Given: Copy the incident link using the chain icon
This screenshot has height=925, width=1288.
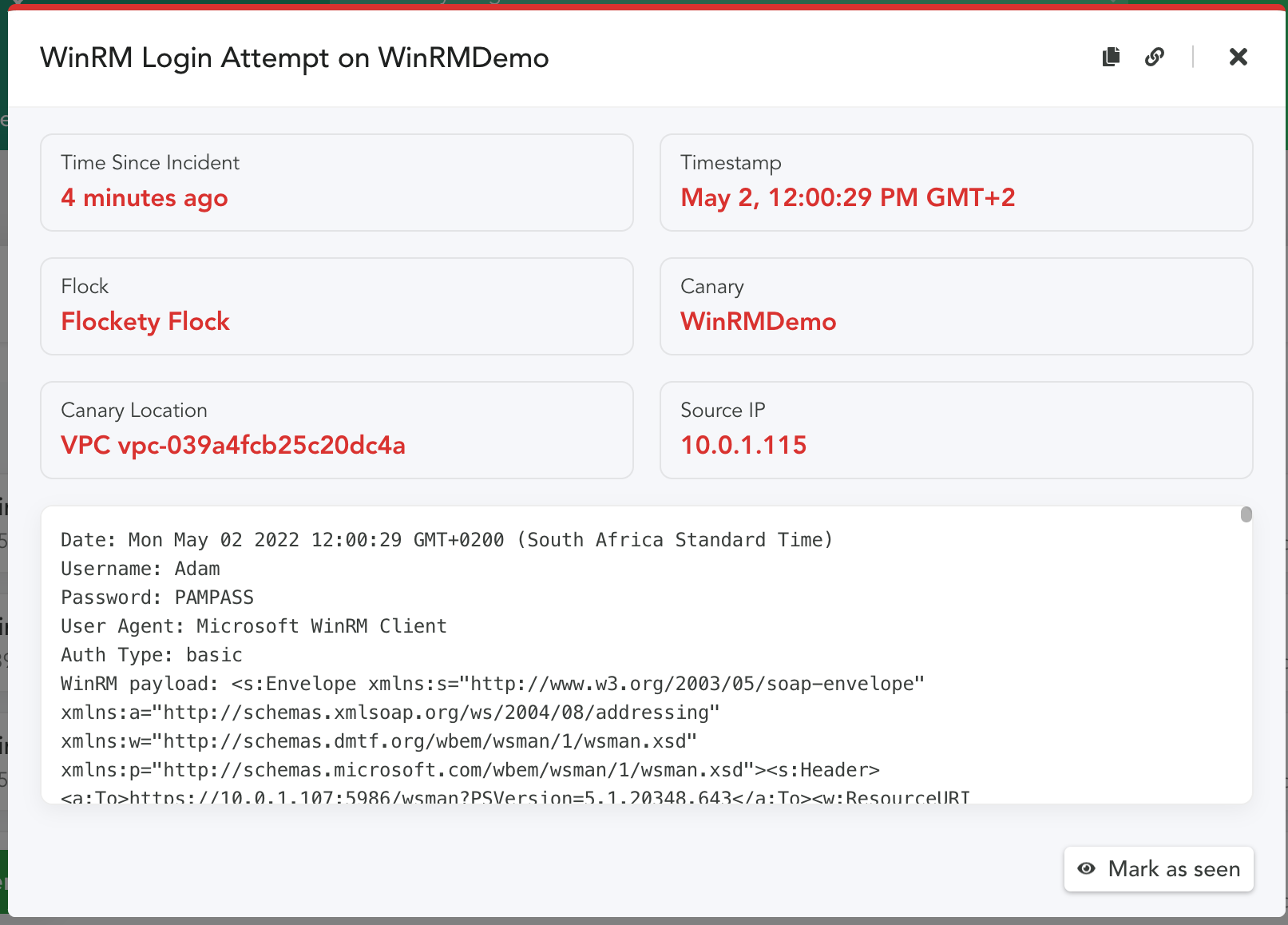Looking at the screenshot, I should pyautogui.click(x=1155, y=57).
